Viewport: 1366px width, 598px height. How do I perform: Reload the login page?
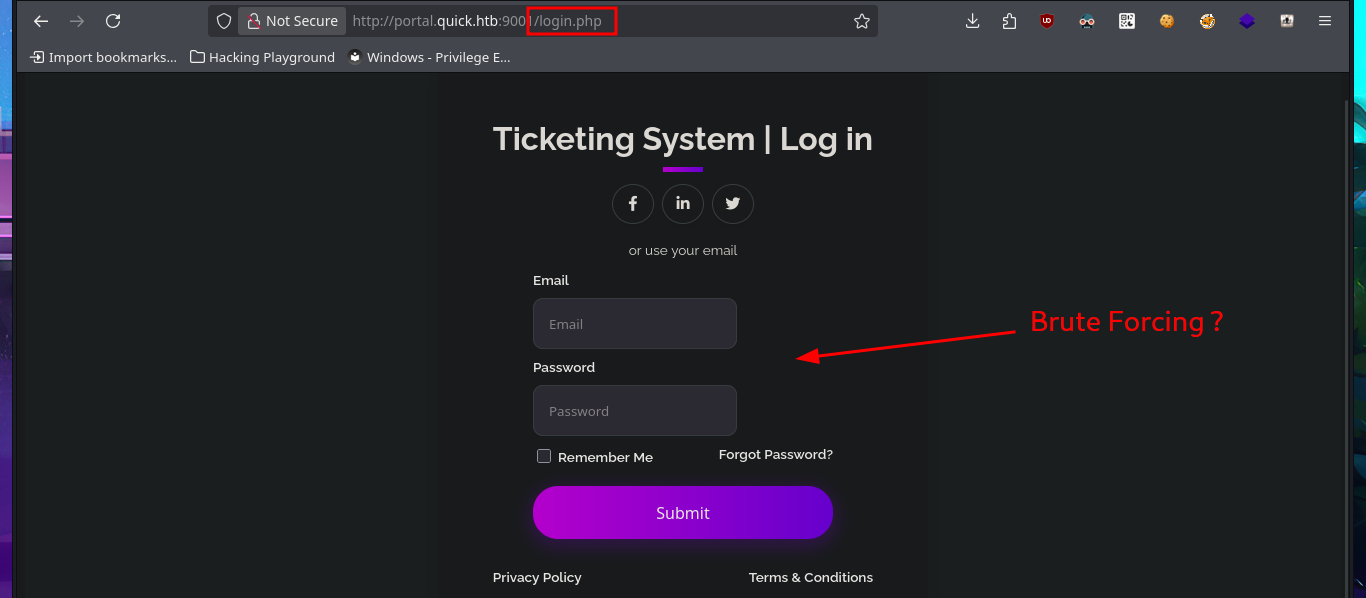[113, 21]
